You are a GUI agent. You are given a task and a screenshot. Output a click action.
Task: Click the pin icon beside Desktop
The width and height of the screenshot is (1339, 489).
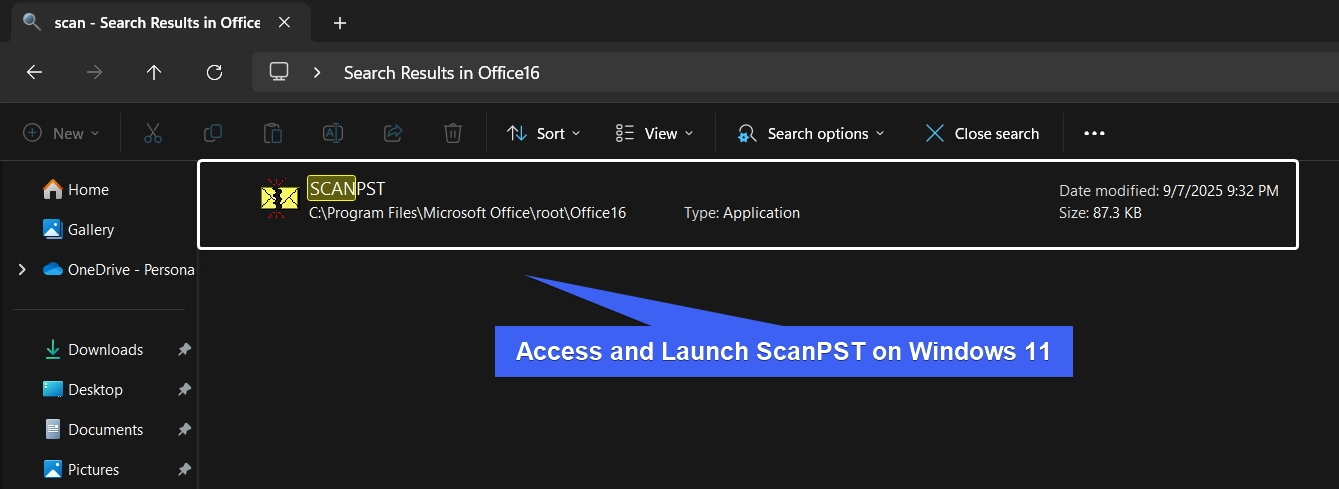tap(184, 389)
